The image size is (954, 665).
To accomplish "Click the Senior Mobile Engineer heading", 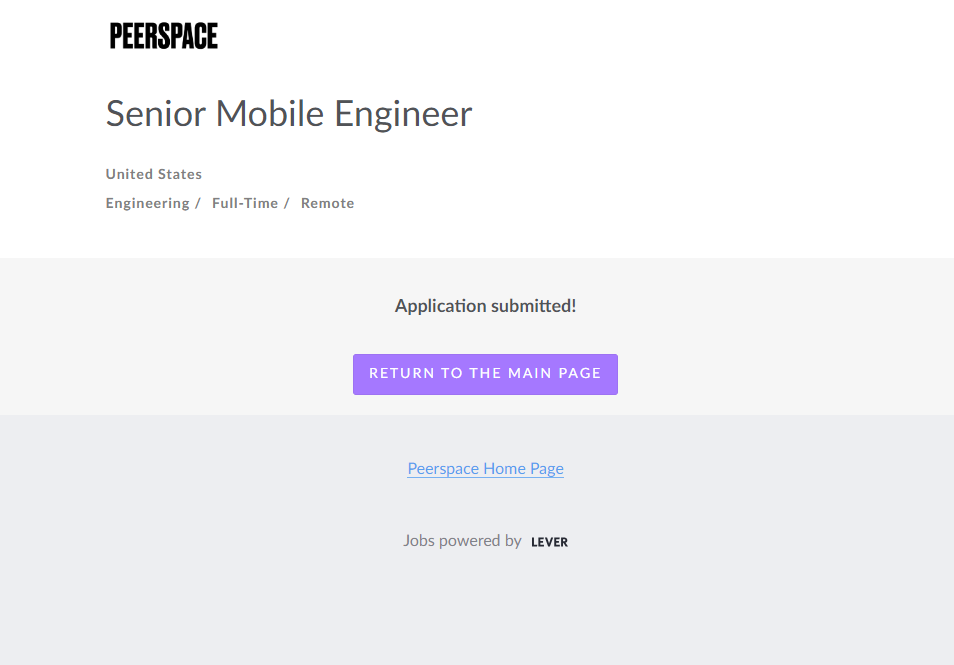I will (289, 114).
